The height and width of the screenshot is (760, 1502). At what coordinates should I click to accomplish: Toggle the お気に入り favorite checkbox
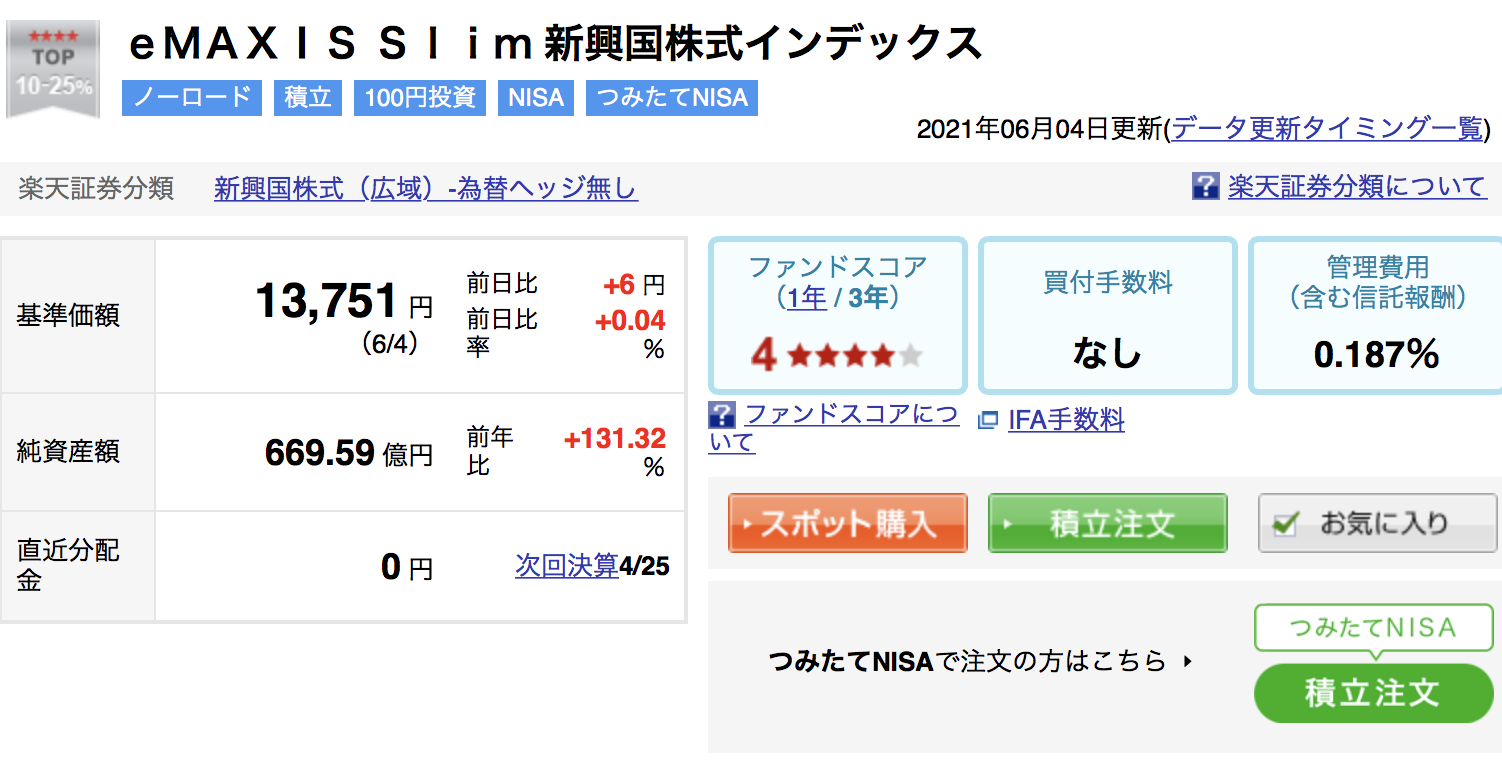[x=1288, y=523]
